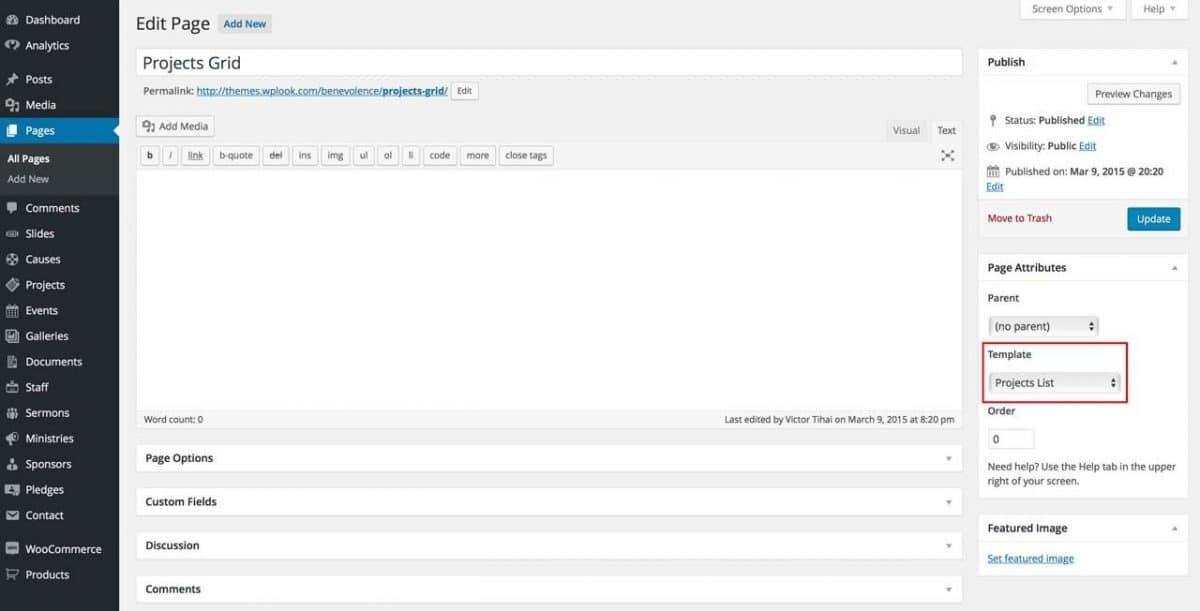
Task: Edit the Published on date link
Action: pos(994,187)
